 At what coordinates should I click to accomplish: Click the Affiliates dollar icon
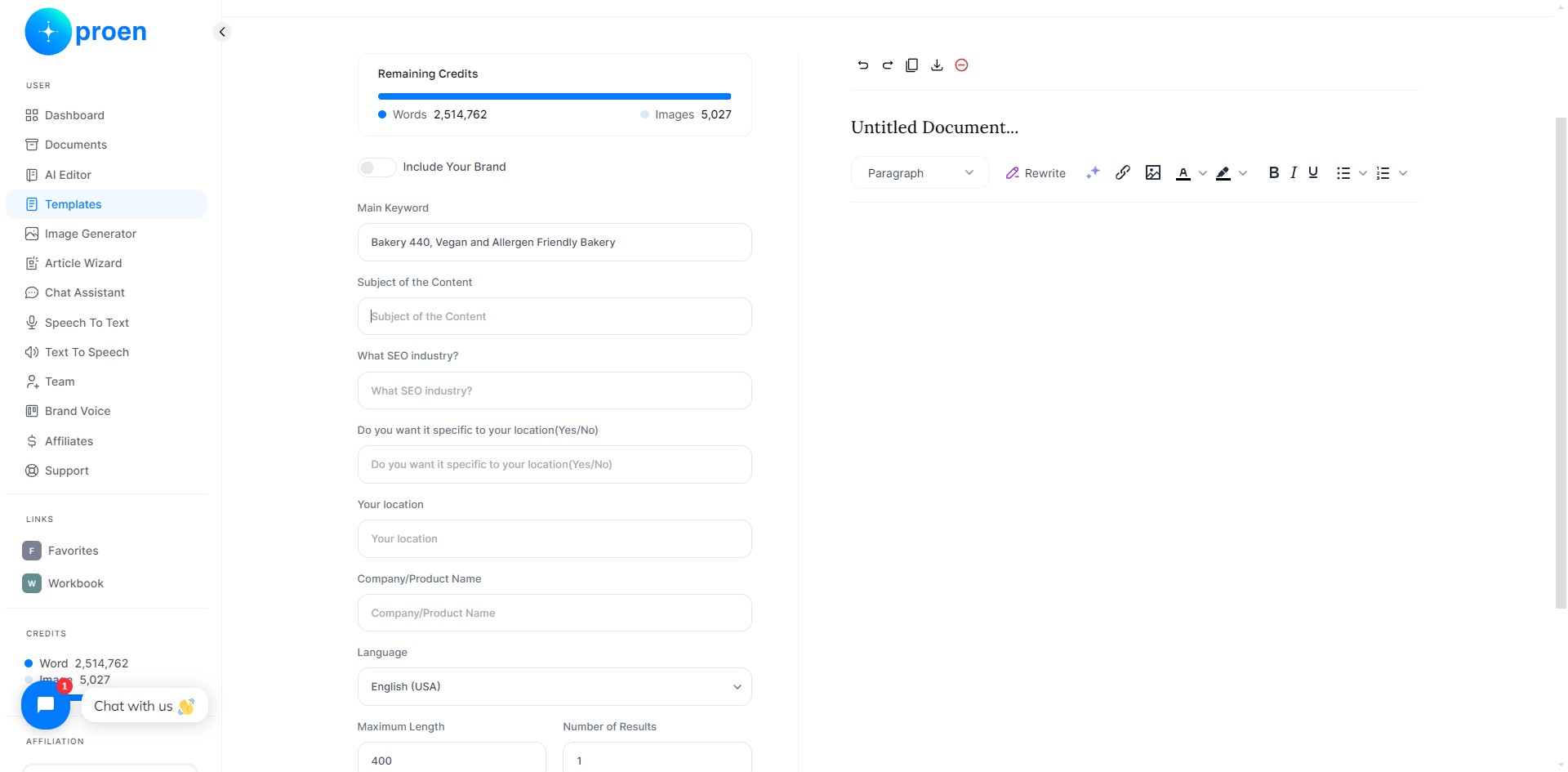[x=32, y=441]
